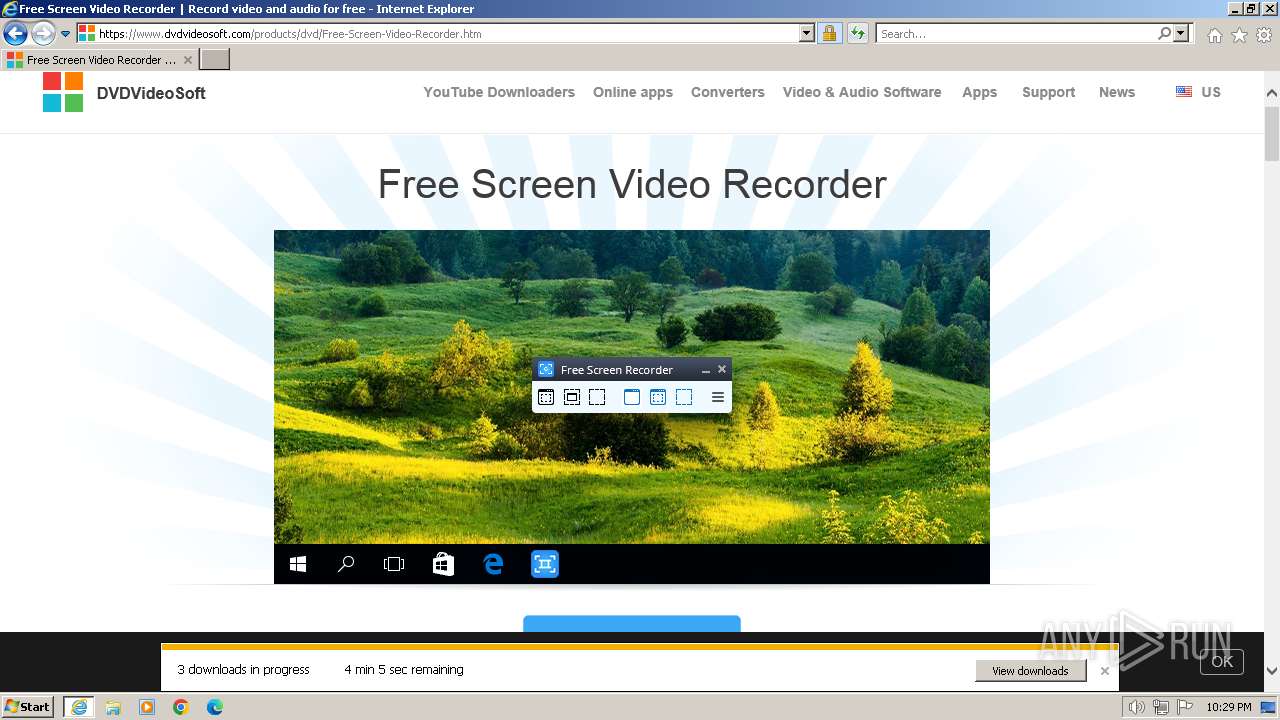Open File Explorer from the taskbar
1280x720 pixels.
tap(113, 707)
